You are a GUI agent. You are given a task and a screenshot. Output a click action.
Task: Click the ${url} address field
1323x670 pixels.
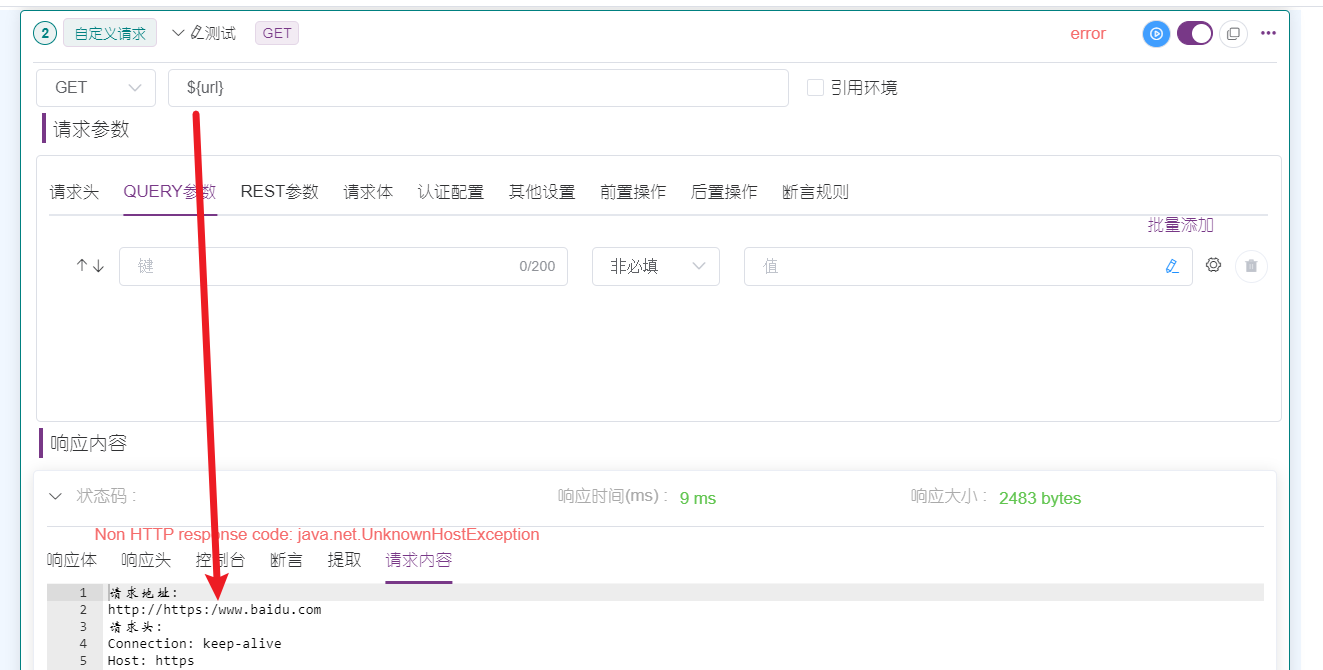pyautogui.click(x=478, y=88)
